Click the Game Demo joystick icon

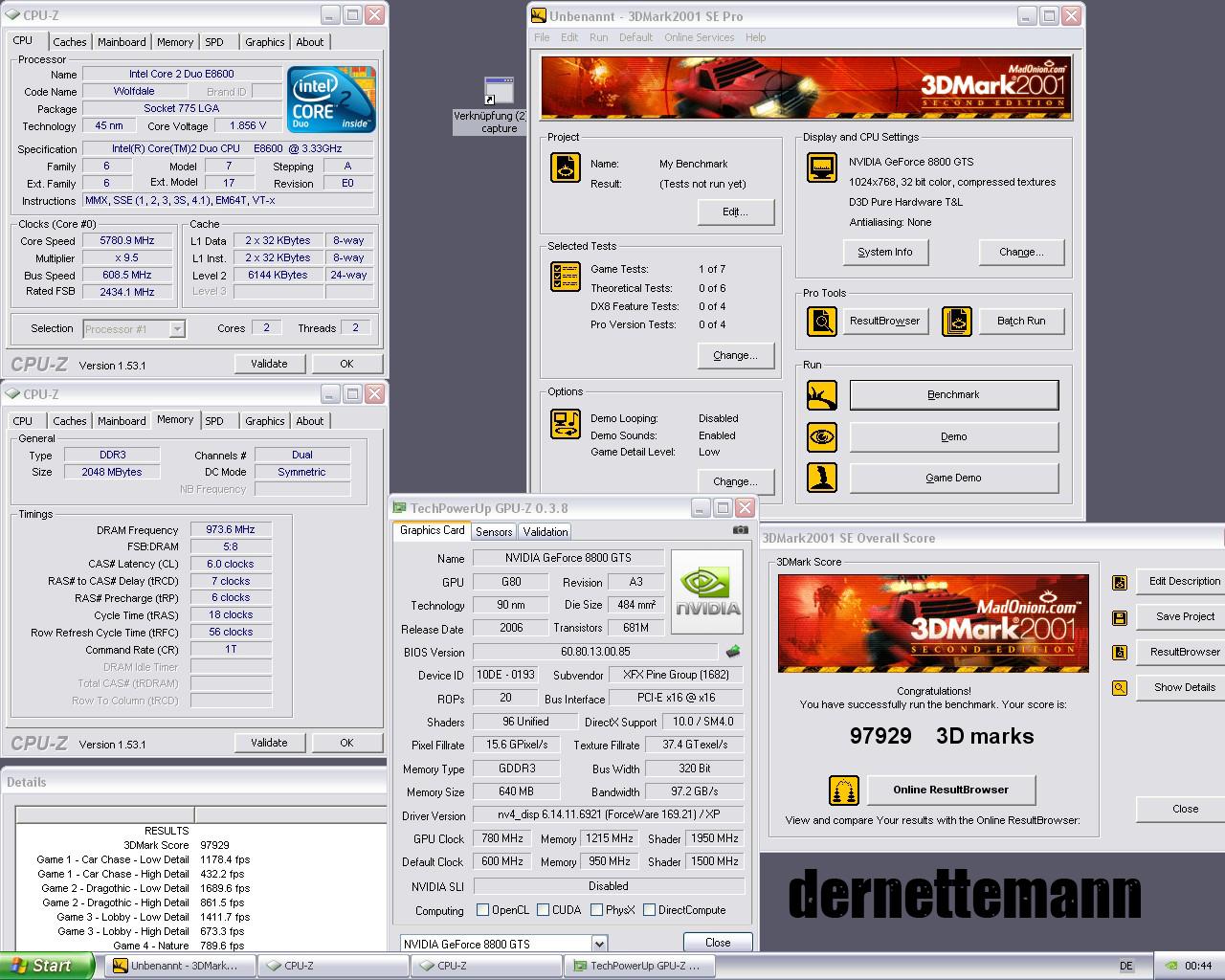[x=821, y=478]
